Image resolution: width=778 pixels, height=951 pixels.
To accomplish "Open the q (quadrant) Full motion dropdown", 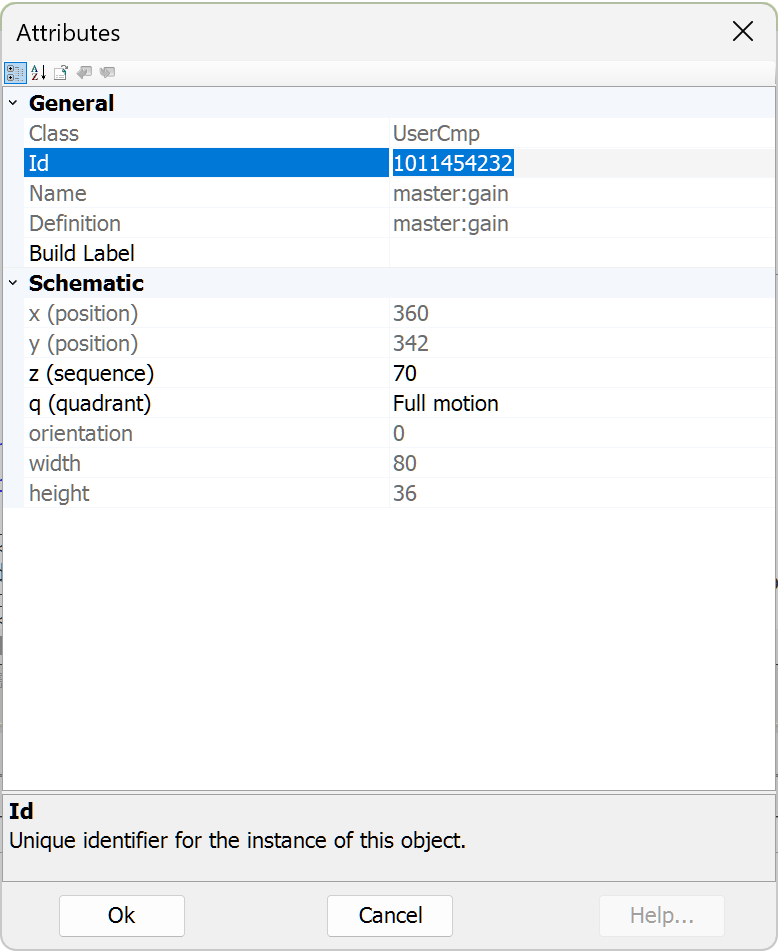I will (580, 403).
